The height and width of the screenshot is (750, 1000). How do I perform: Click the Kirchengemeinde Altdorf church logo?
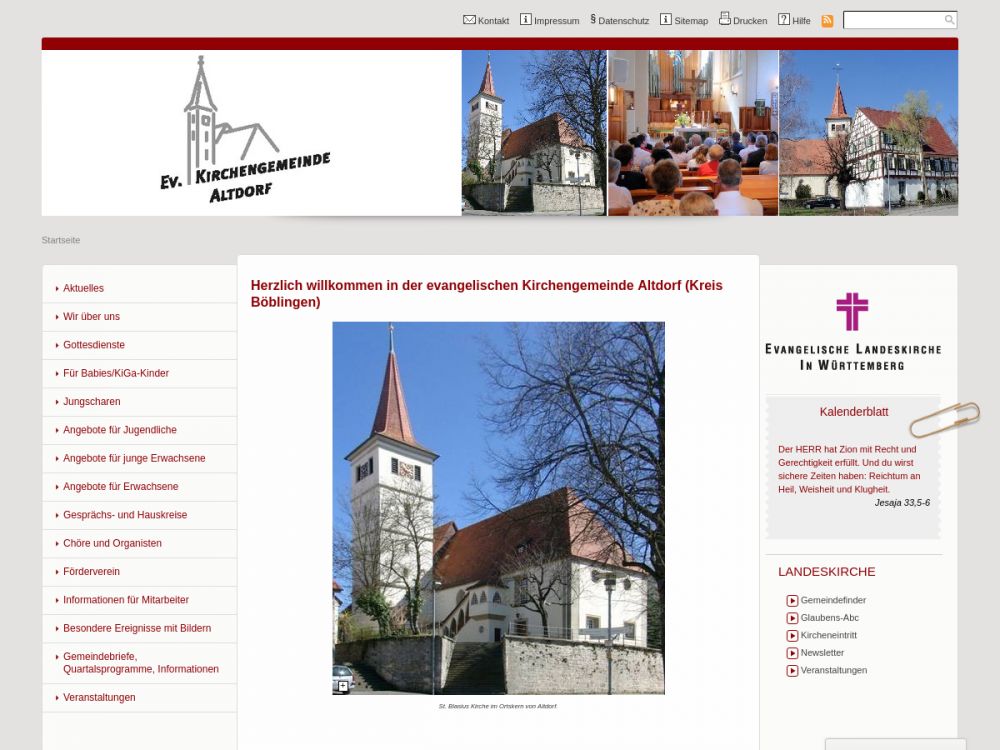tap(245, 132)
